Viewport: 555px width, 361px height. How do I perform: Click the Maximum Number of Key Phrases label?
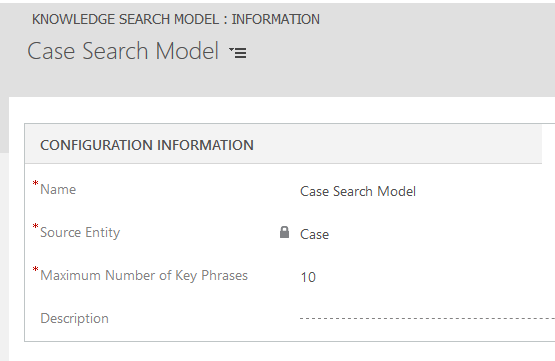click(x=144, y=275)
